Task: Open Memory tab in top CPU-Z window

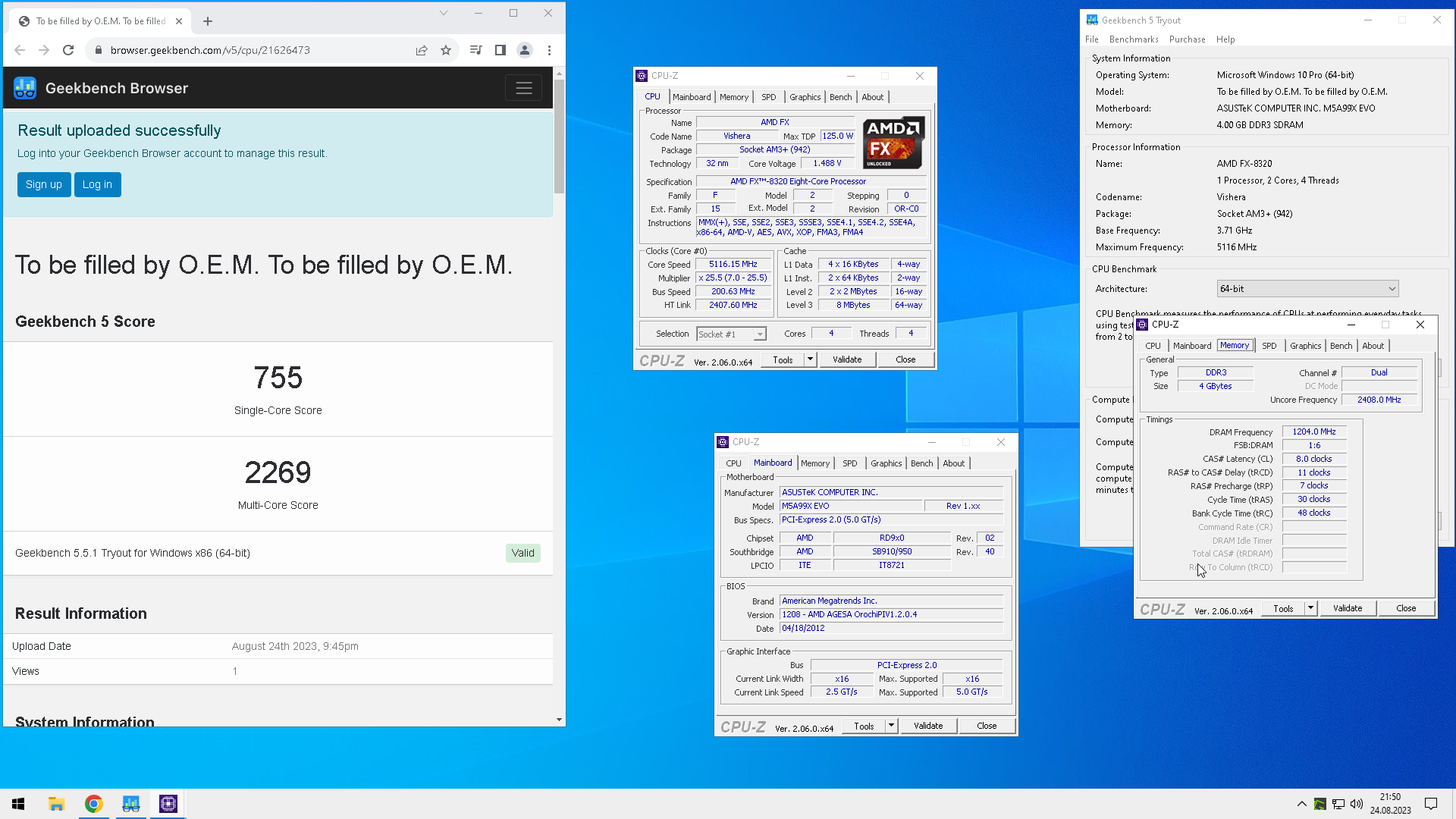Action: (734, 97)
